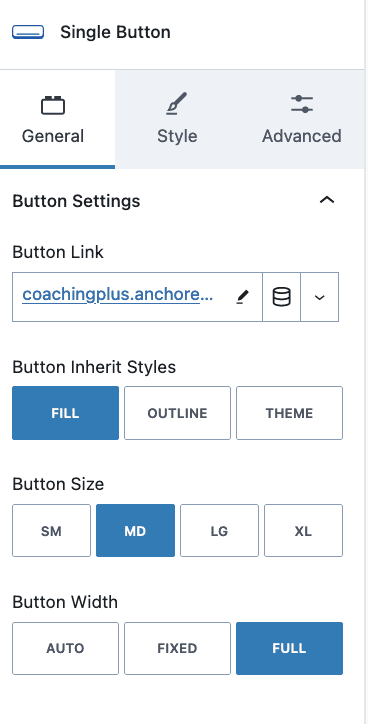Select the OUTLINE inherit style
Image resolution: width=368 pixels, height=724 pixels.
[x=177, y=413]
